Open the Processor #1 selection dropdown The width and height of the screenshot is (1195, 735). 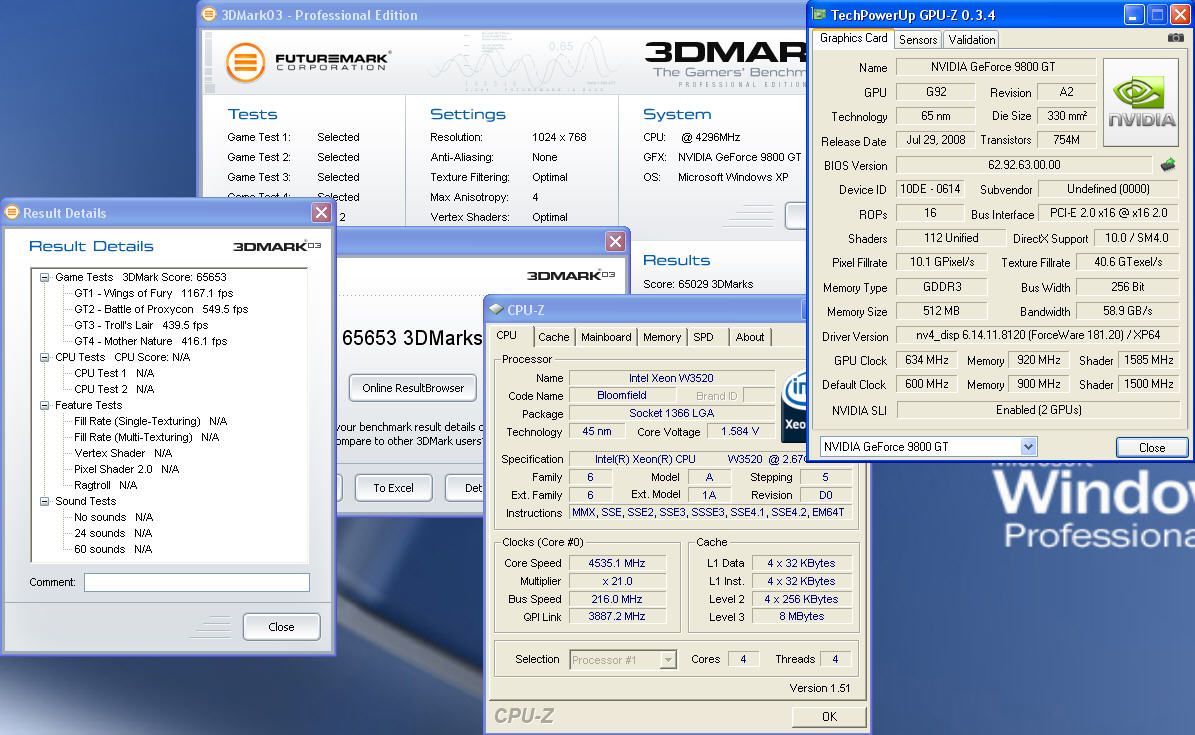pos(668,660)
